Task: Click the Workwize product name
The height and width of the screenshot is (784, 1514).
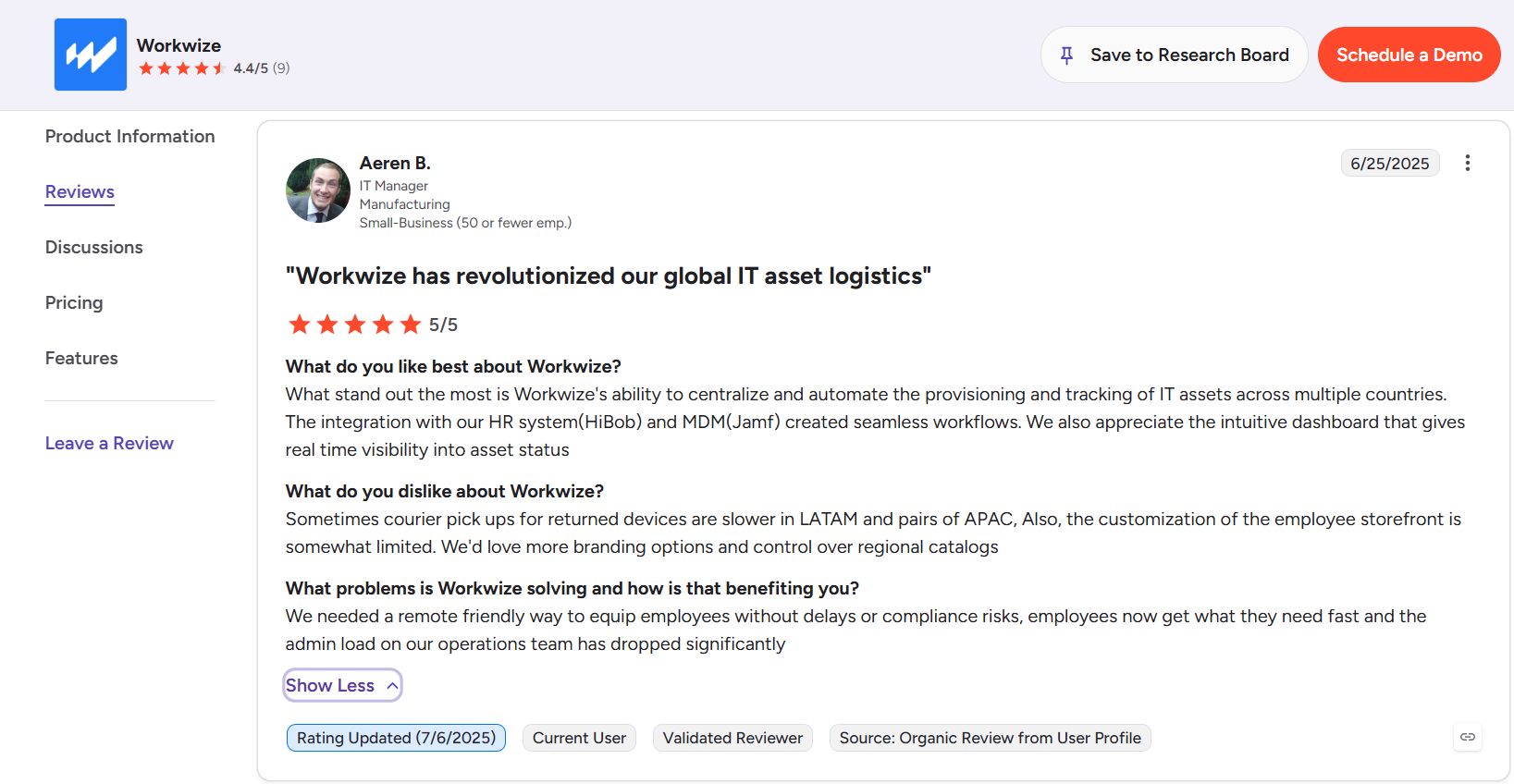Action: click(178, 45)
